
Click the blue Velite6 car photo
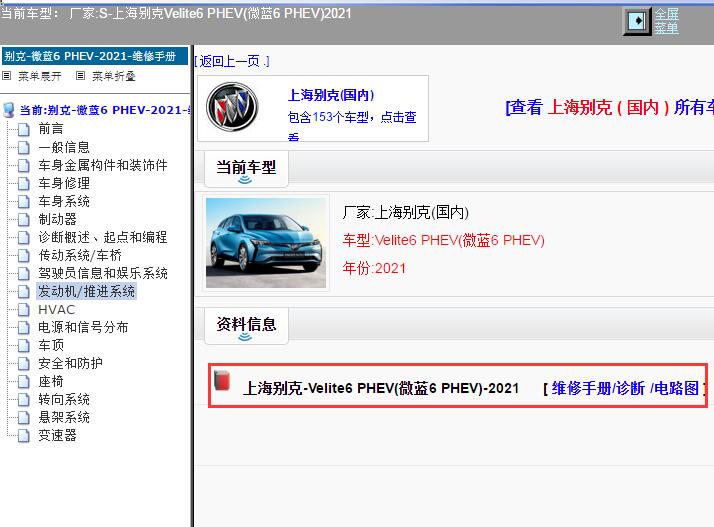pos(266,243)
